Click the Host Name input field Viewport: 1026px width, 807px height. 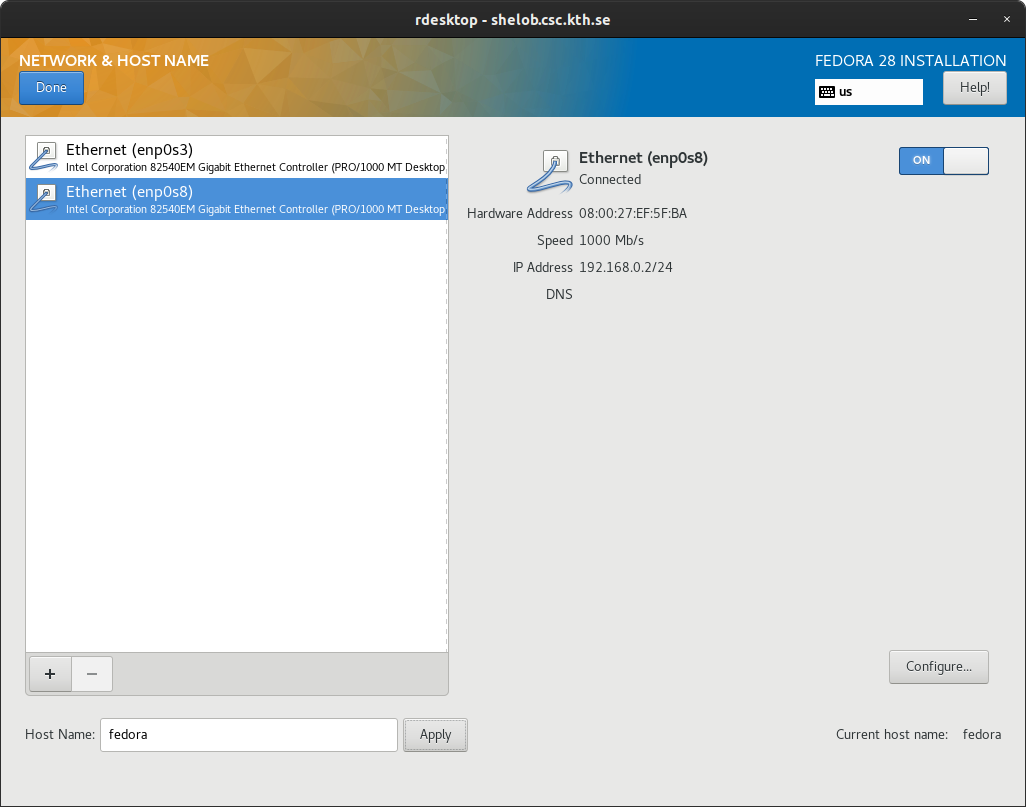coord(249,735)
